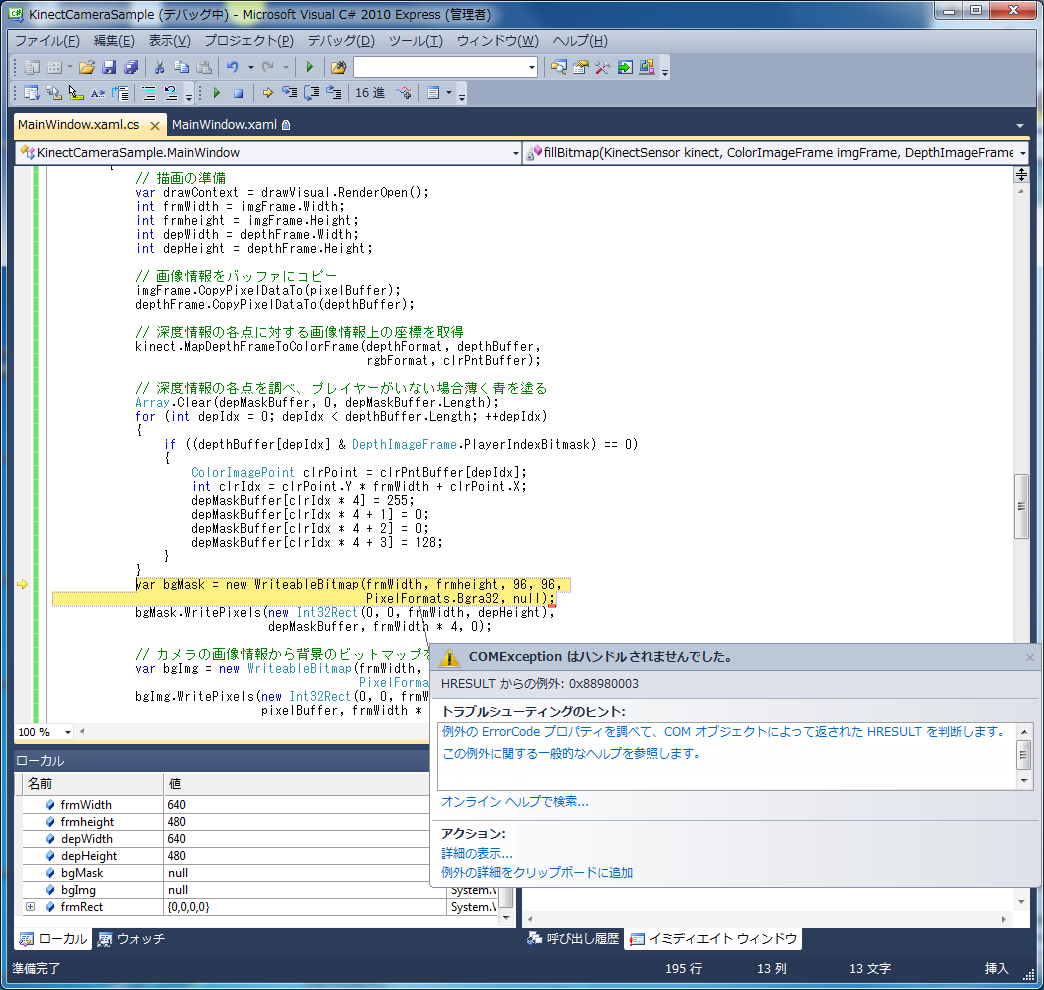This screenshot has height=990, width=1044.
Task: Click the 詳細の表示... link
Action: pos(477,853)
